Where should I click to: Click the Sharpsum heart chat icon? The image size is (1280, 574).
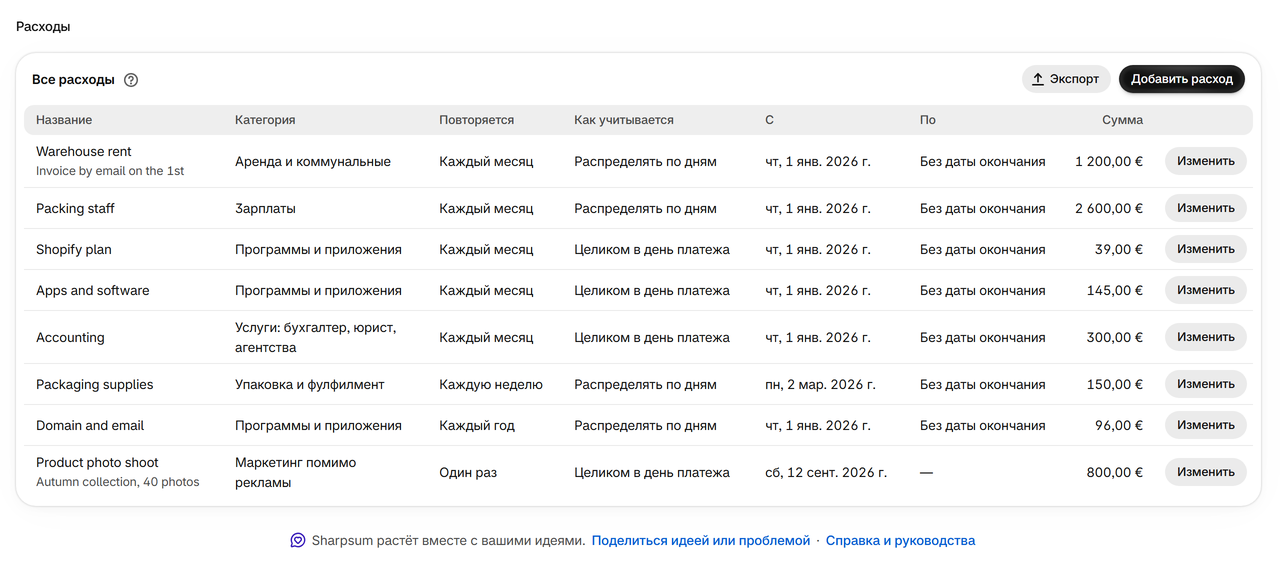click(x=298, y=540)
